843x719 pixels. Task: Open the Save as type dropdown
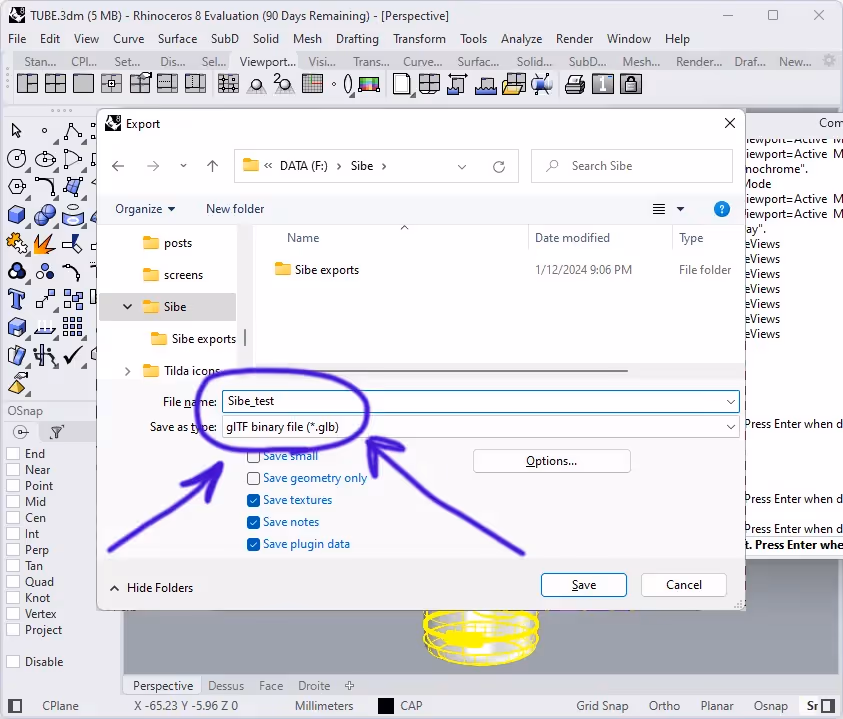(731, 427)
